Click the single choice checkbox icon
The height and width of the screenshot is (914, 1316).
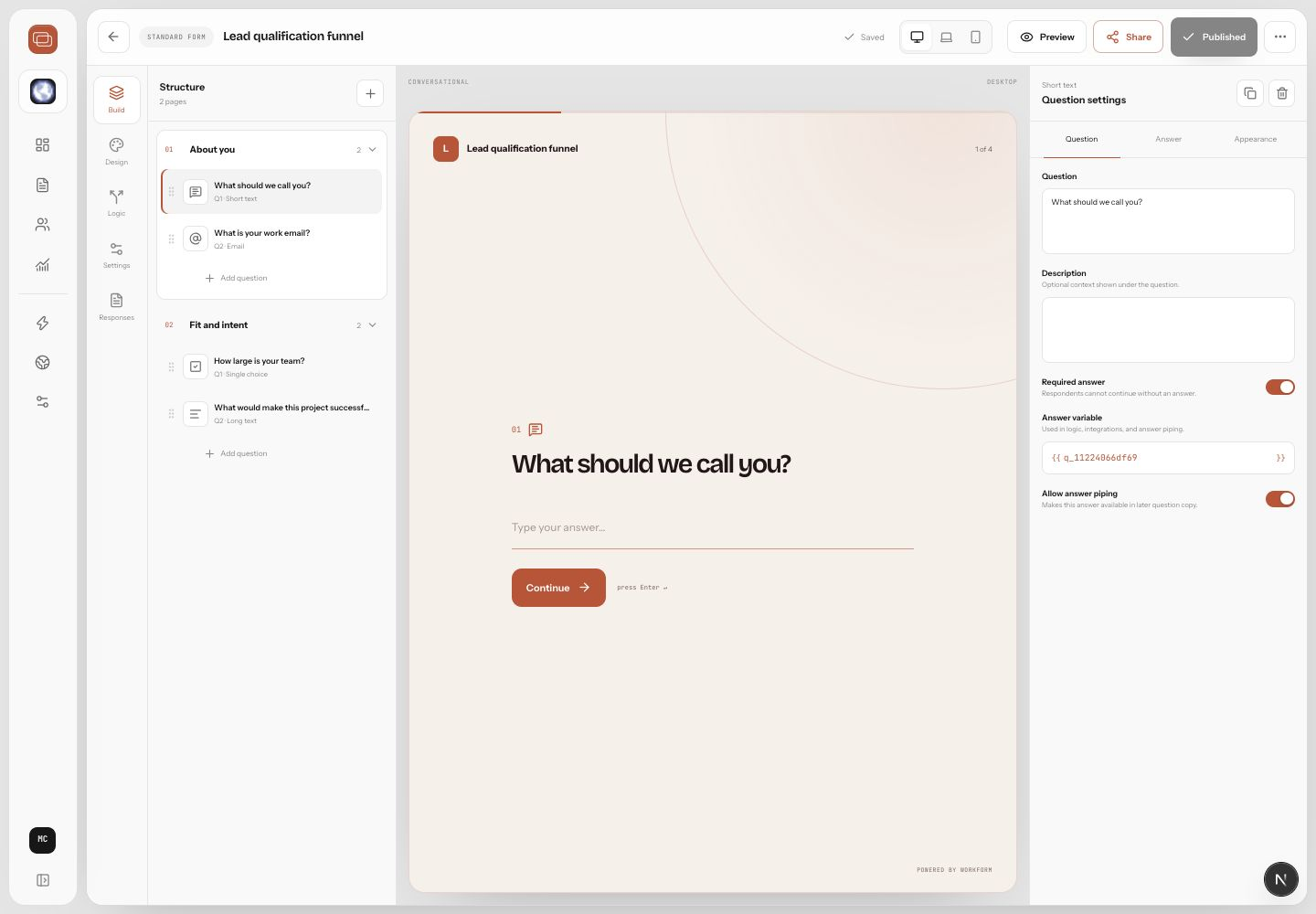coord(196,367)
